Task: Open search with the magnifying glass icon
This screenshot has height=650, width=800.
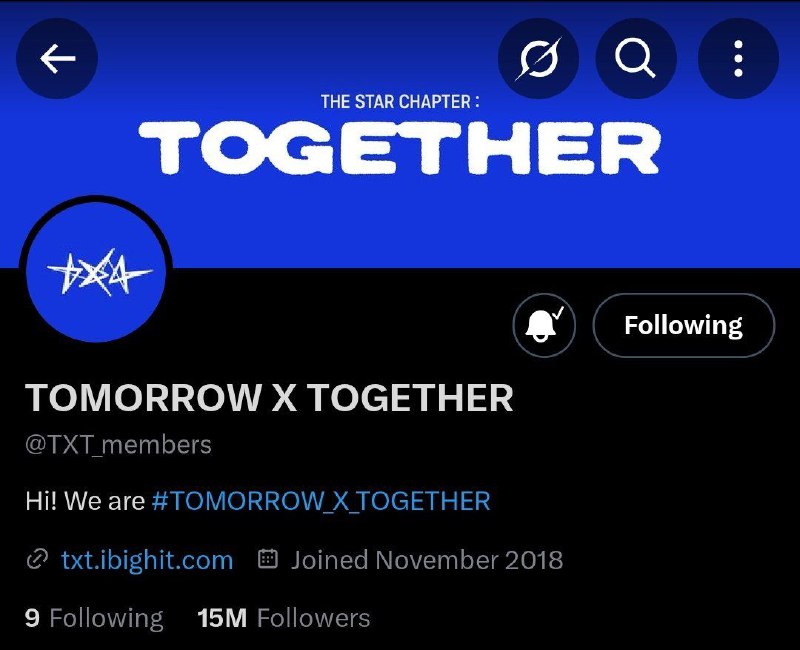Action: click(636, 58)
